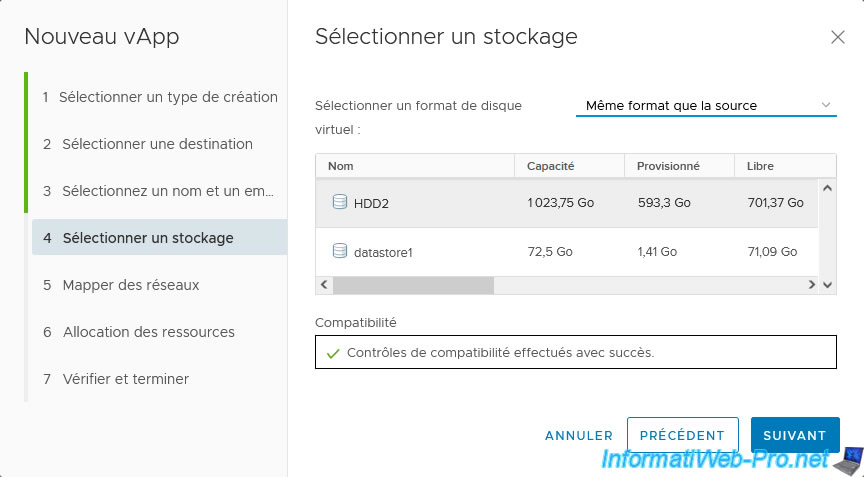Close the Nouveau vApp dialog
The width and height of the screenshot is (864, 477).
pyautogui.click(x=838, y=37)
